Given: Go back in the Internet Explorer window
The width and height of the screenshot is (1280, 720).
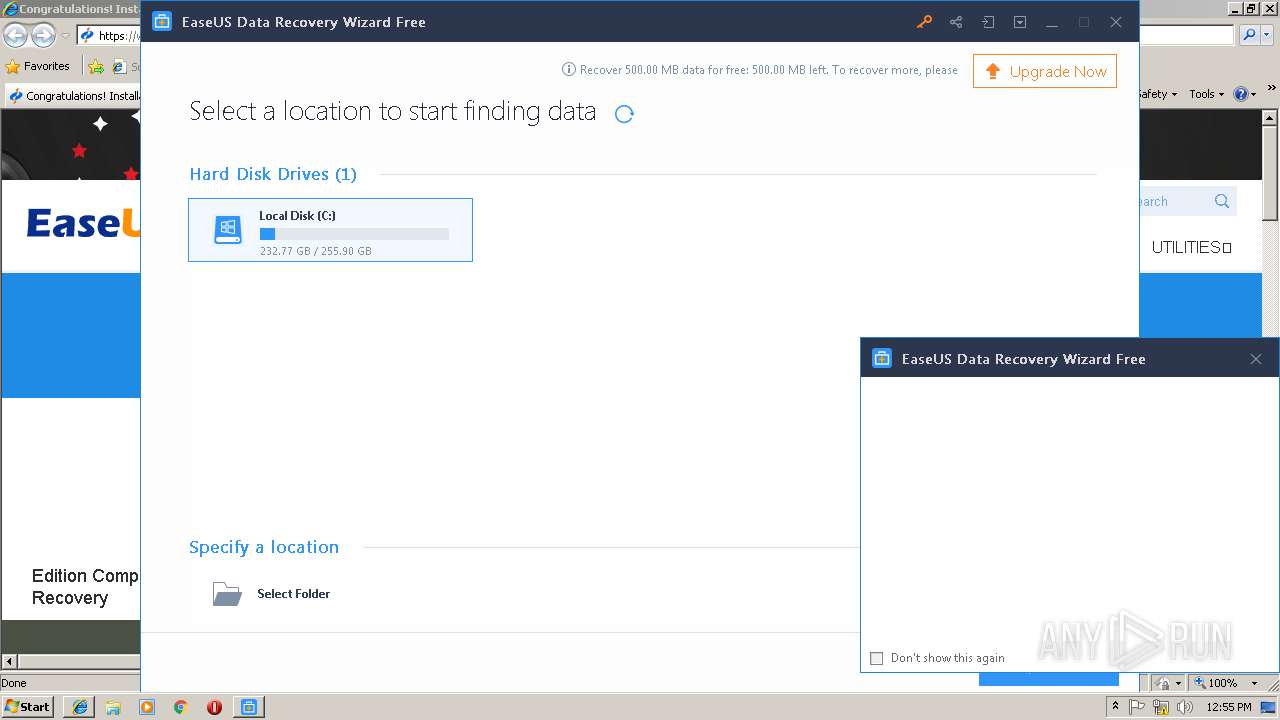Looking at the screenshot, I should 15,36.
